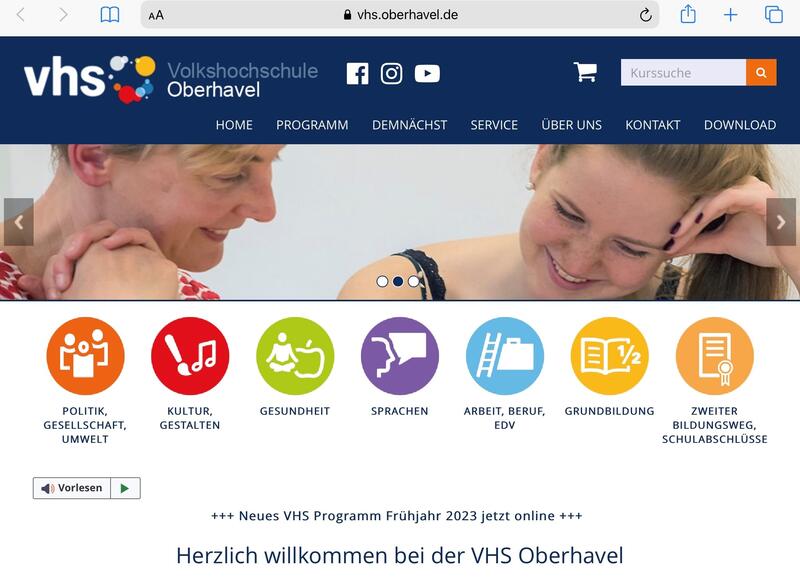The height and width of the screenshot is (582, 800).
Task: Start read-aloud with green play button
Action: point(126,488)
